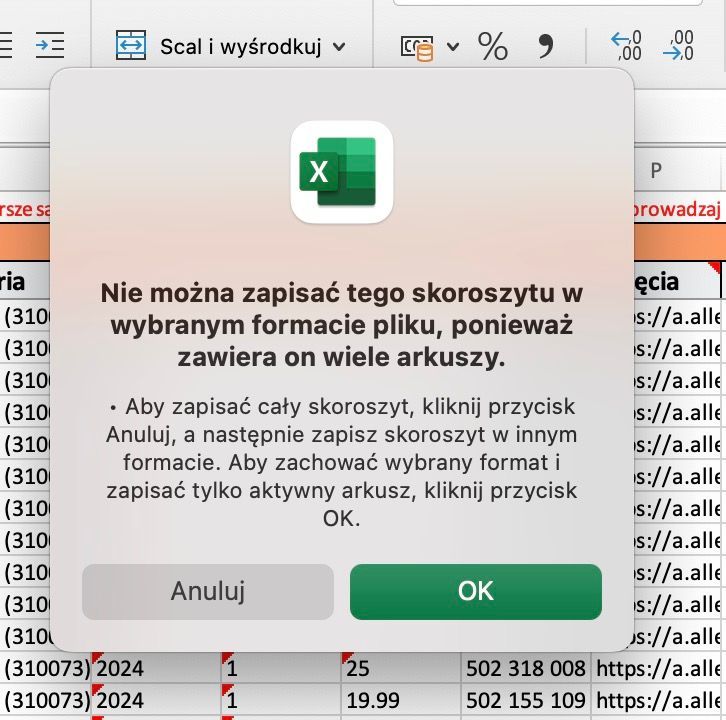
Task: Select the cell containing 19.99
Action: click(401, 700)
